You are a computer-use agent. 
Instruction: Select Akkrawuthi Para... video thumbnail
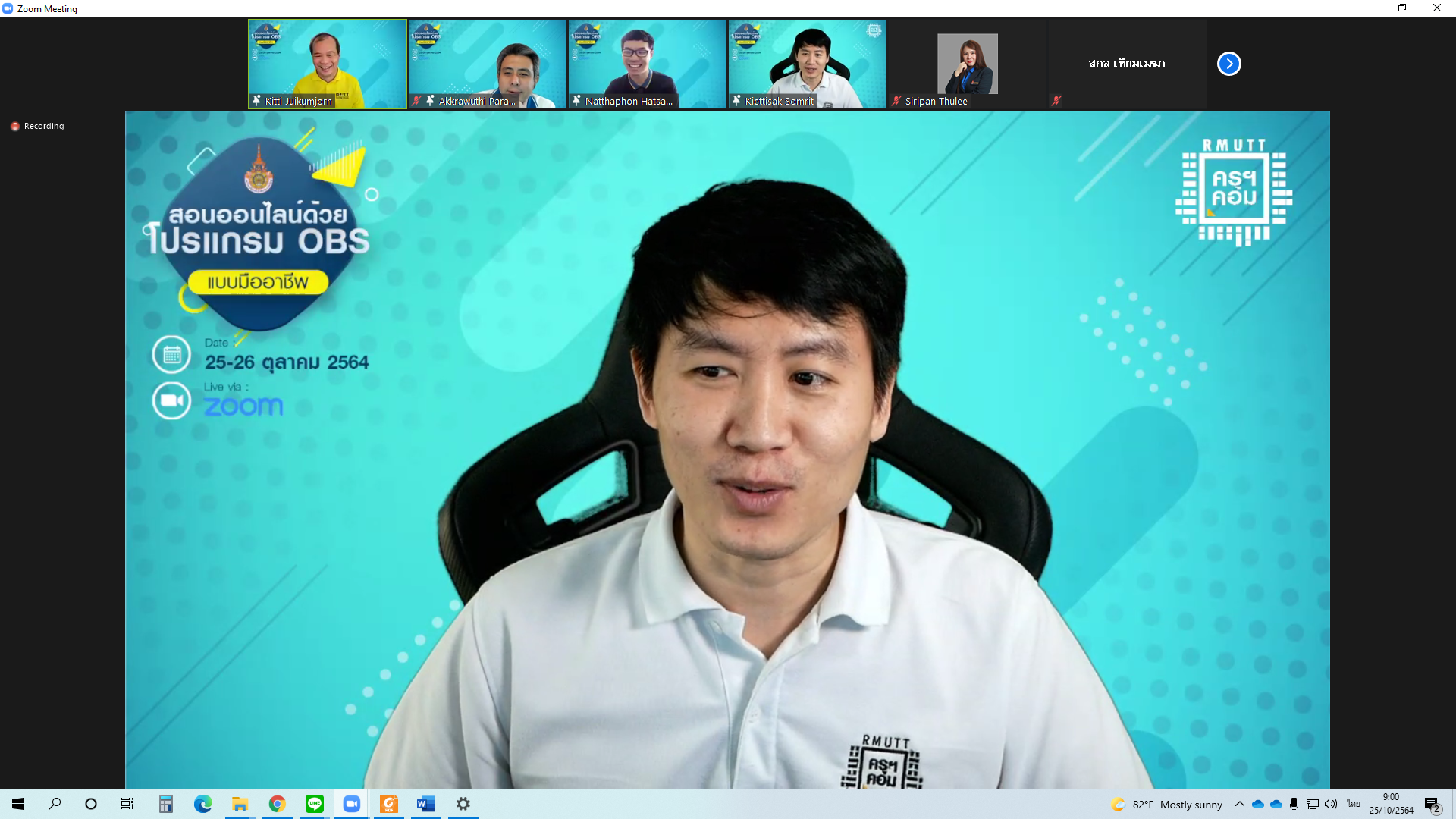pyautogui.click(x=488, y=64)
